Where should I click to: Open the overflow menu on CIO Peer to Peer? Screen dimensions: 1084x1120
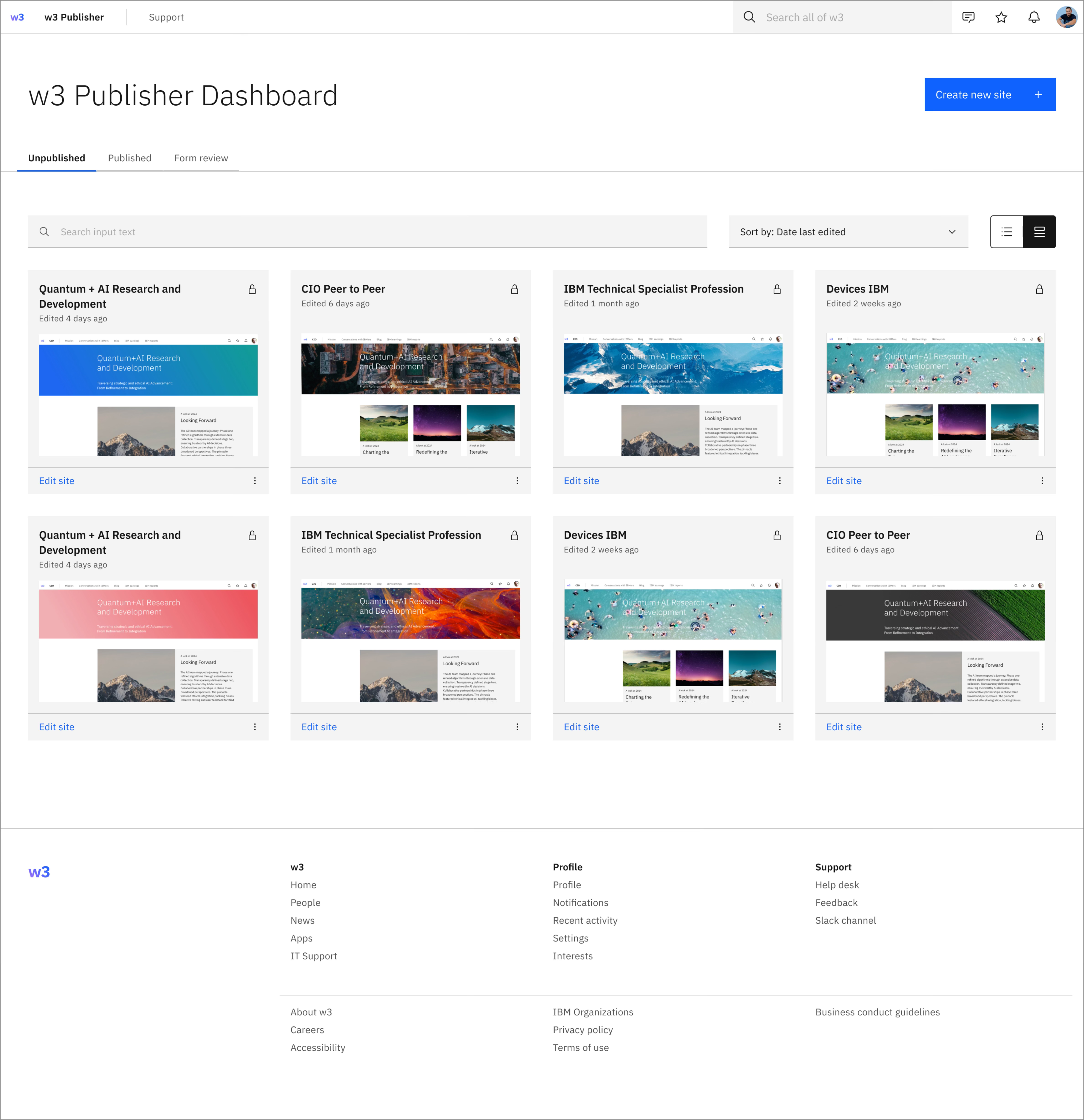pos(517,481)
